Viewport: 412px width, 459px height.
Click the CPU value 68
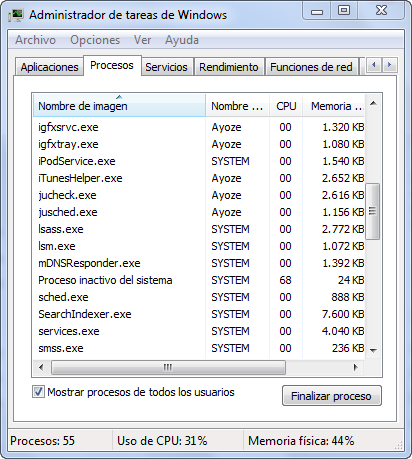click(x=285, y=280)
